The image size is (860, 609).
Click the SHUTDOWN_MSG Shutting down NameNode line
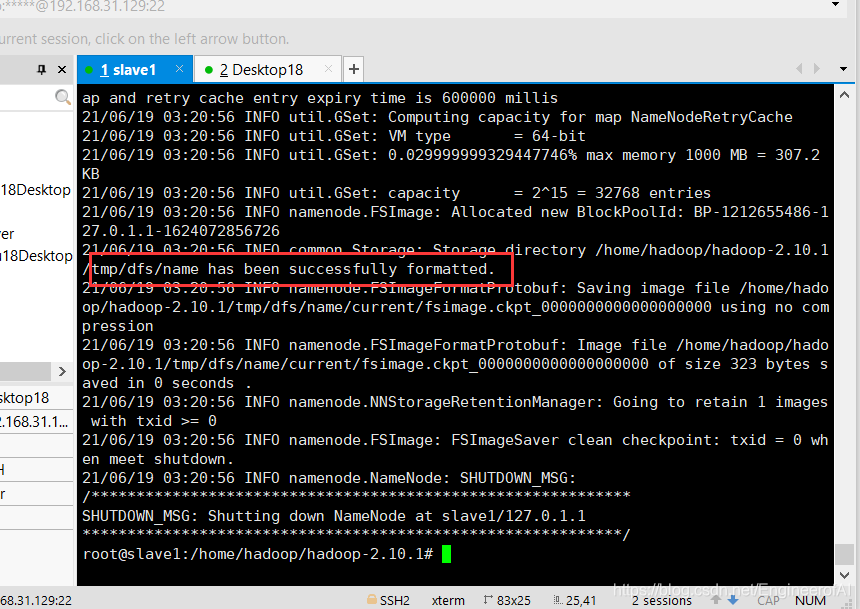click(x=334, y=516)
